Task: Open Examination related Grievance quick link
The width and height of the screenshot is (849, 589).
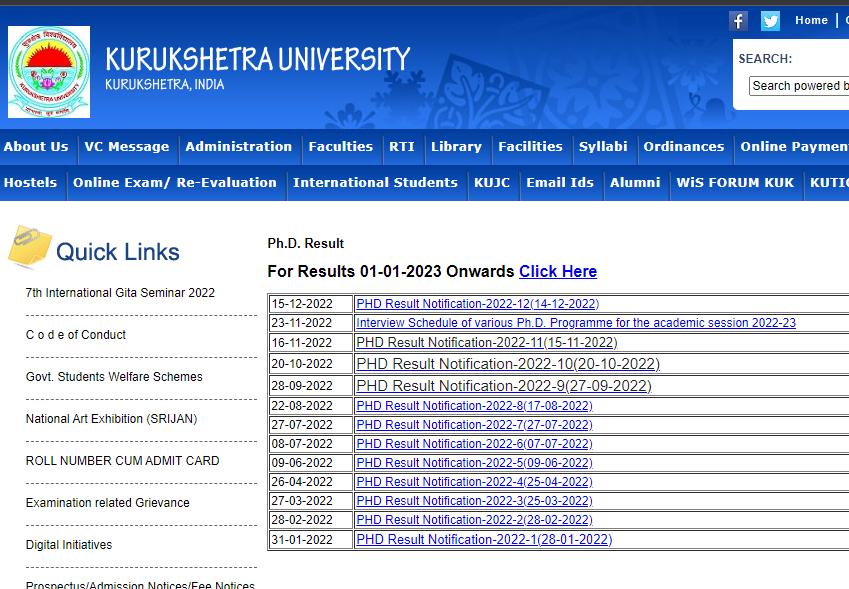Action: [x=108, y=503]
